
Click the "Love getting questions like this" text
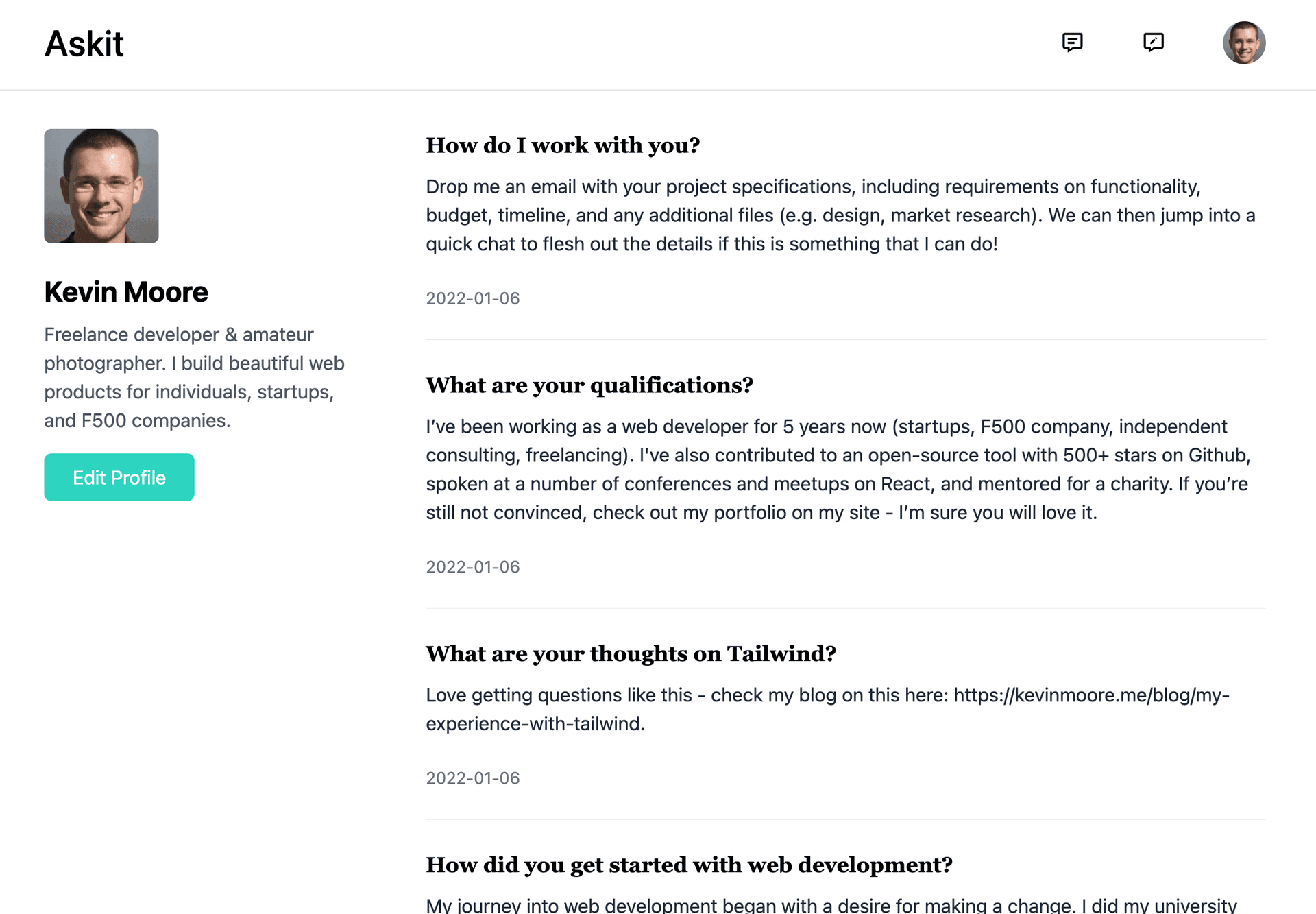coord(559,695)
